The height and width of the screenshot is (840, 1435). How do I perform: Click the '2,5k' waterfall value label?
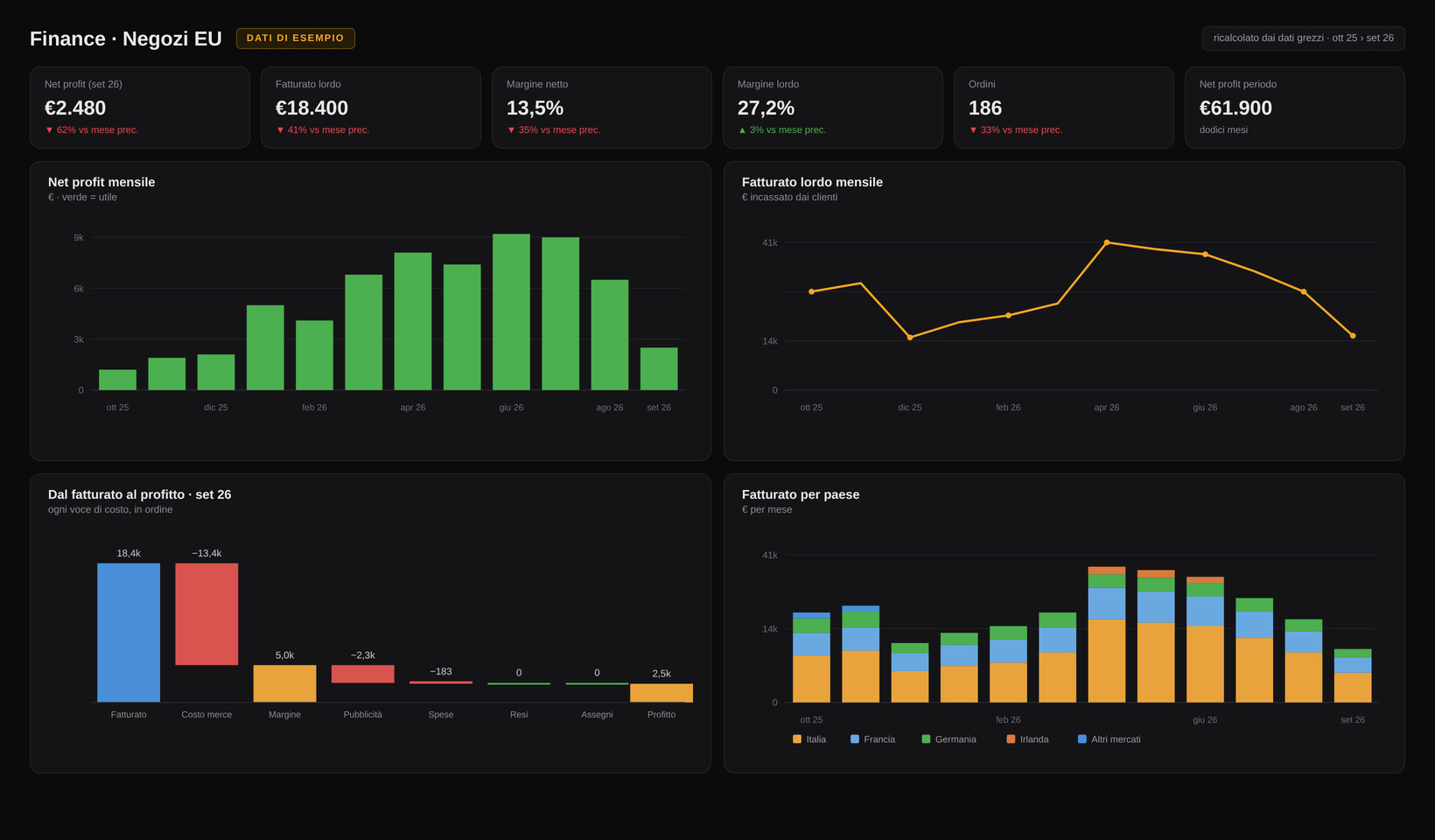coord(661,674)
